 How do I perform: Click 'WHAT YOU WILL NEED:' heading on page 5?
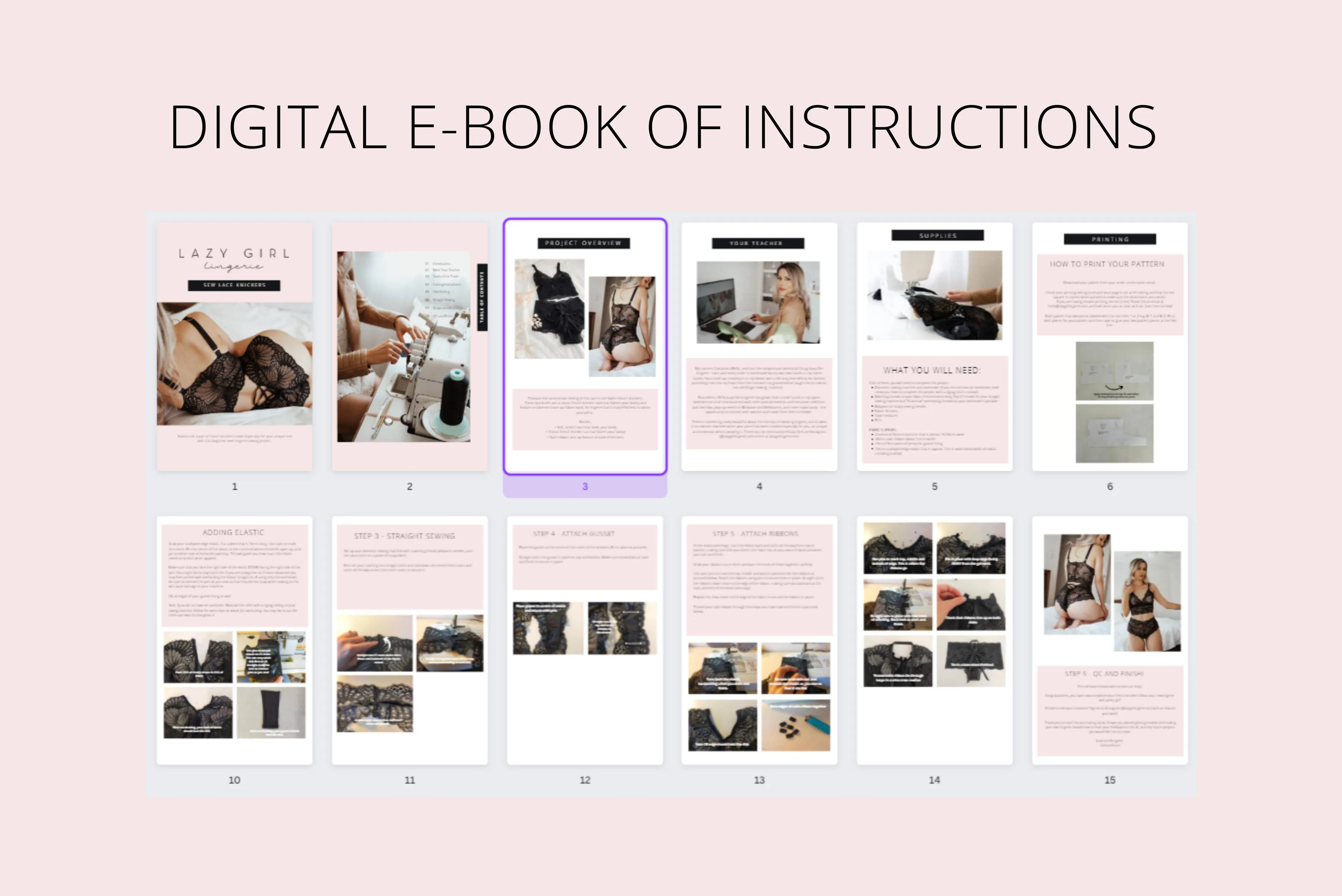[932, 370]
